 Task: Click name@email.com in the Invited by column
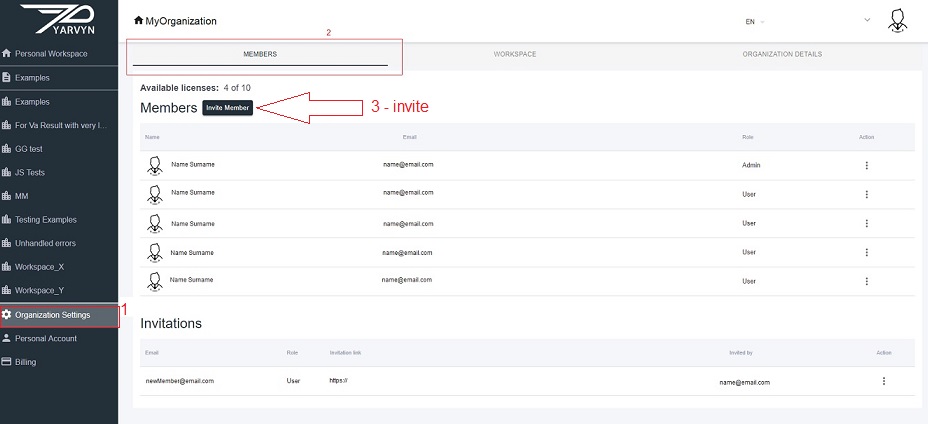[745, 383]
